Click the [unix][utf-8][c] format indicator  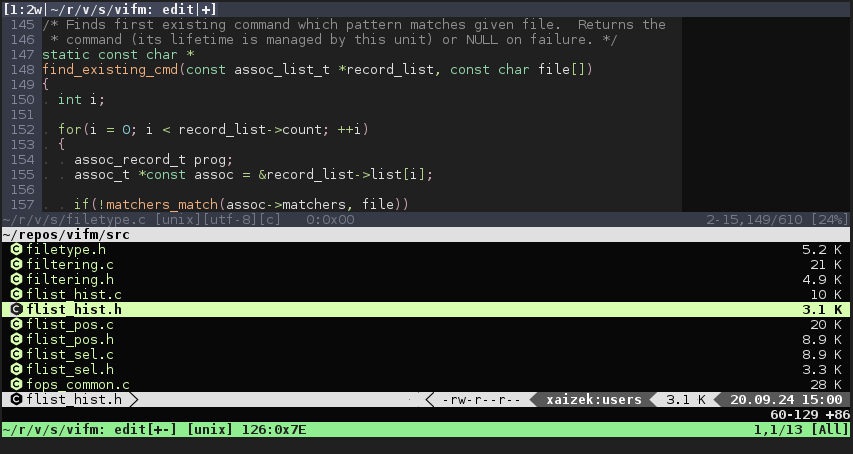click(x=218, y=220)
